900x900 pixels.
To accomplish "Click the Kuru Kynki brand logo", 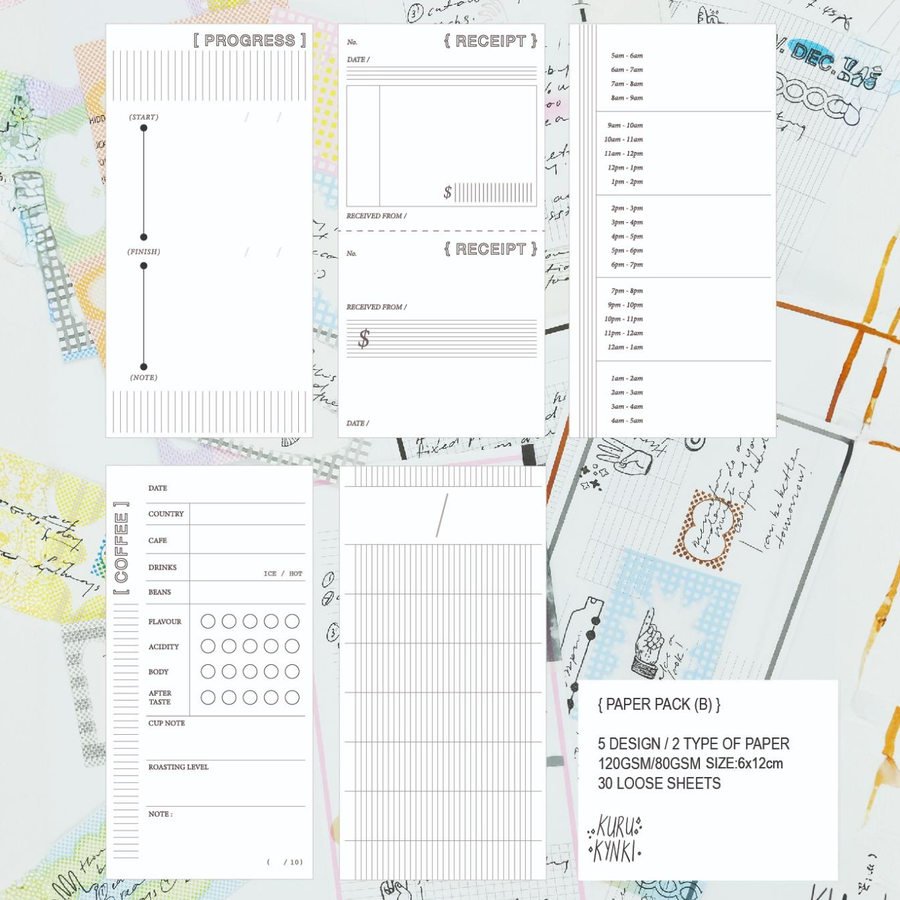I will click(x=614, y=838).
